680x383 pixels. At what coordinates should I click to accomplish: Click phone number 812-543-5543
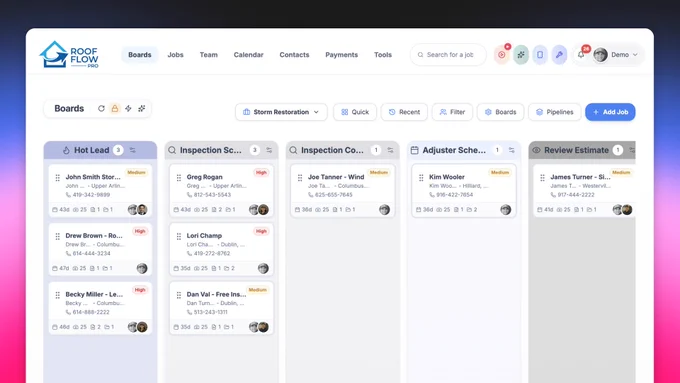pyautogui.click(x=212, y=195)
